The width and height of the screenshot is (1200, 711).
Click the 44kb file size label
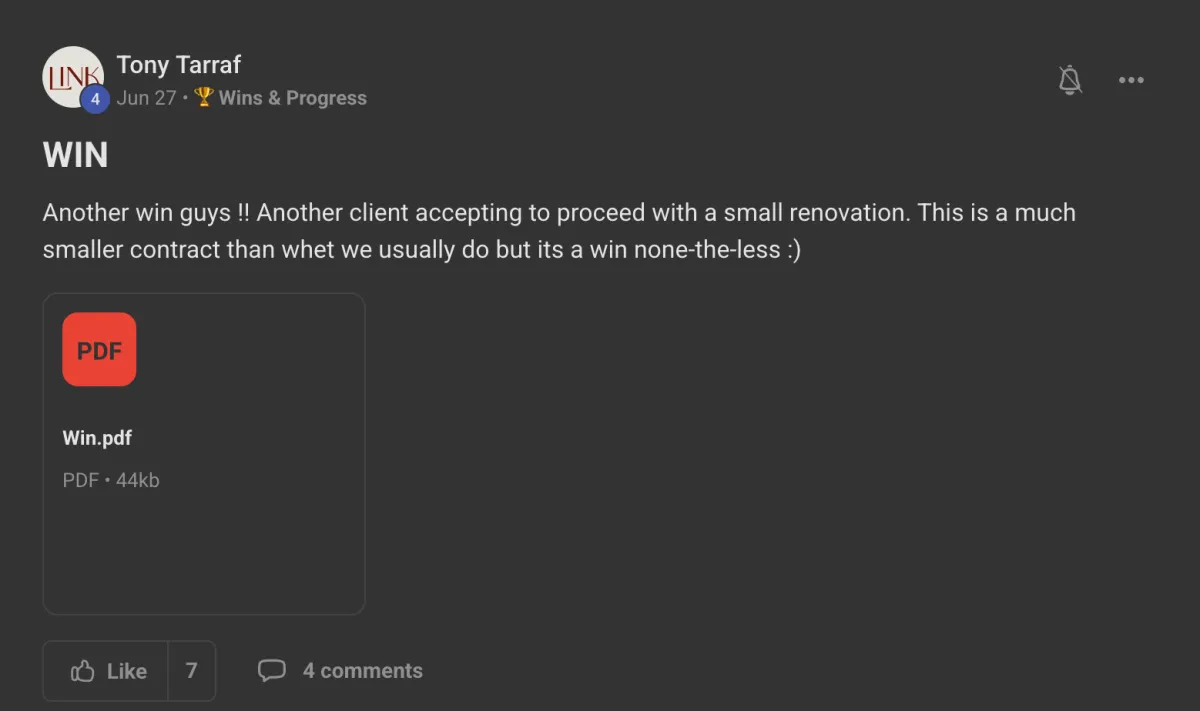pos(138,480)
